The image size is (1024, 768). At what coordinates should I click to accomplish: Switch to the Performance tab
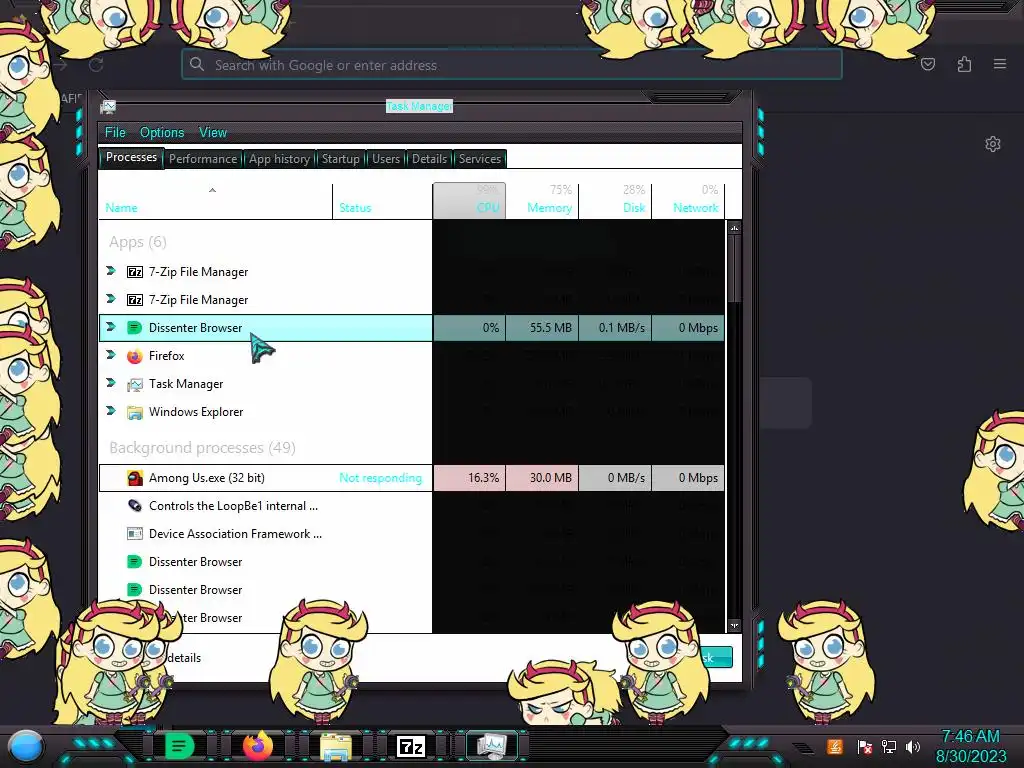pos(203,159)
